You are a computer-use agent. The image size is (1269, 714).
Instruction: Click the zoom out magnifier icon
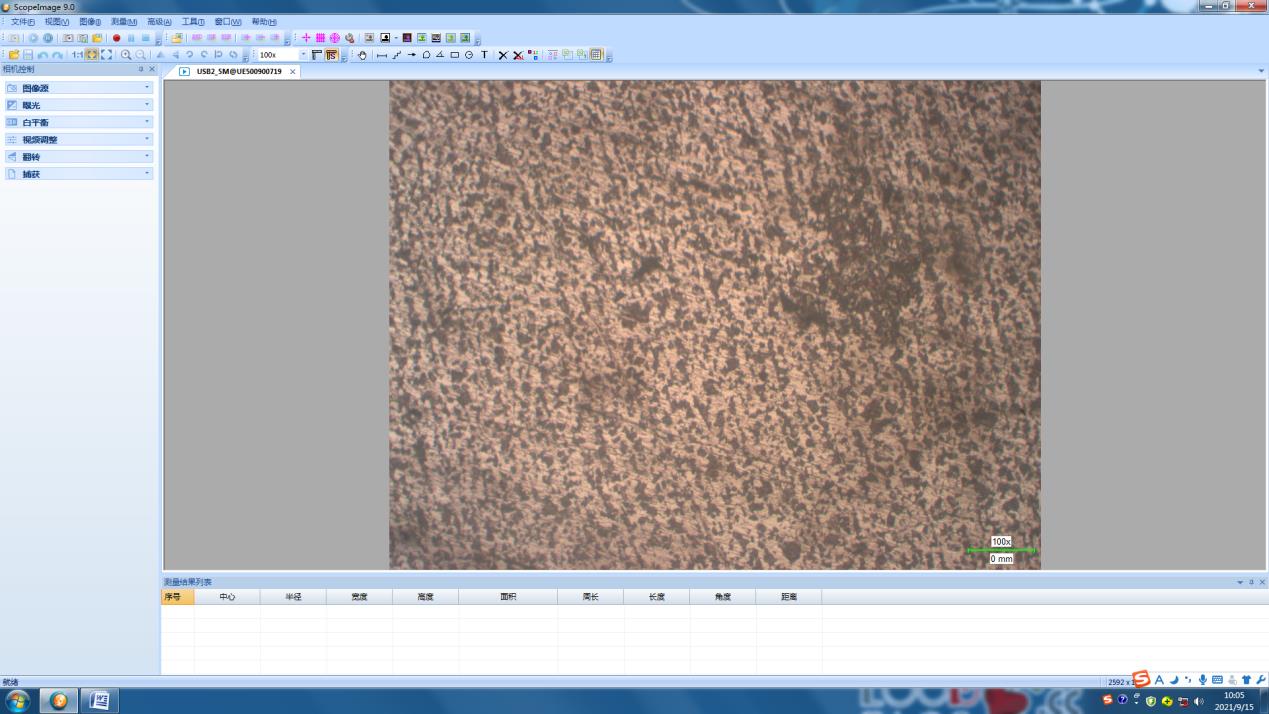[141, 55]
